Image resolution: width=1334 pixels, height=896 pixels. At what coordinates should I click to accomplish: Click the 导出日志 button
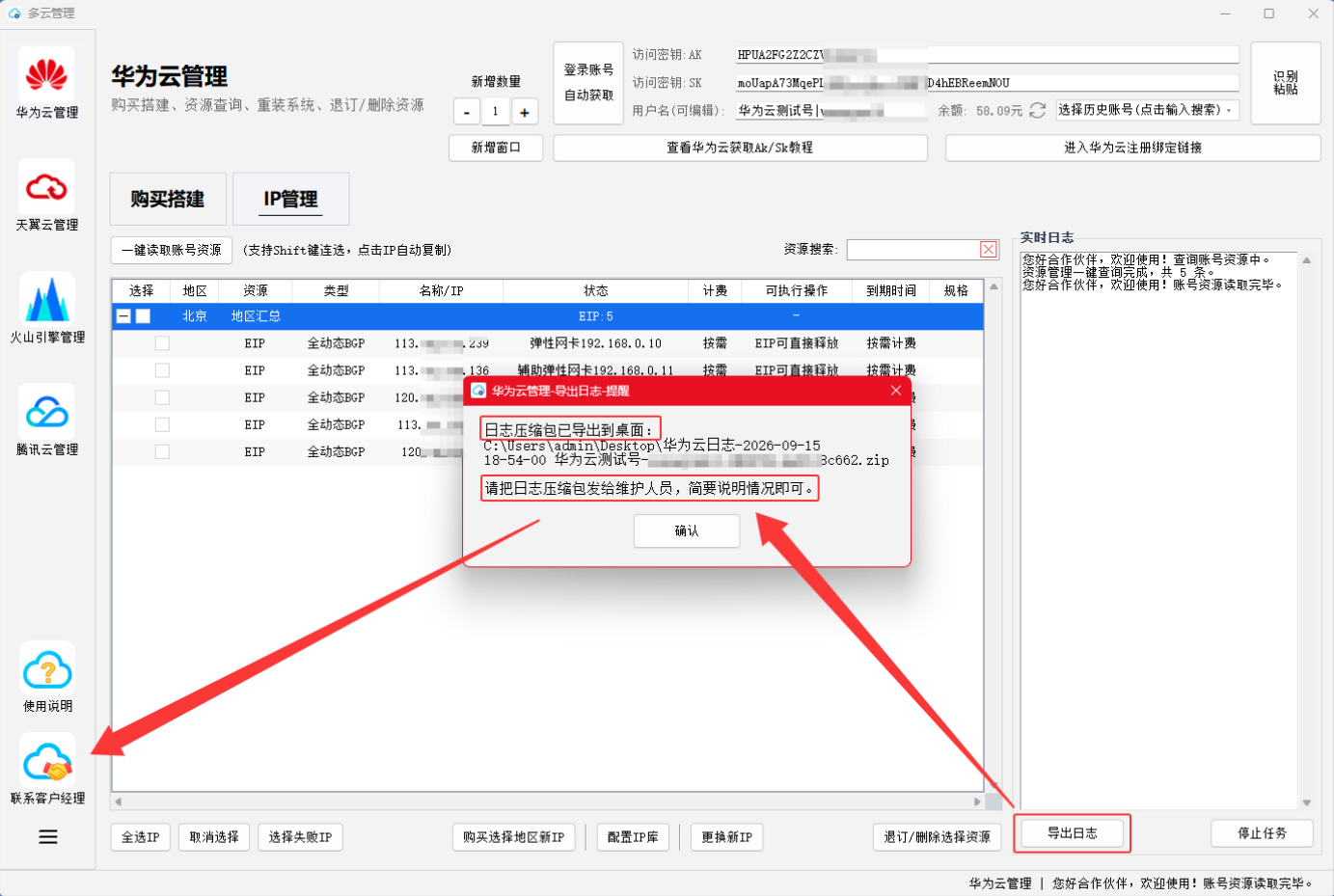pos(1072,833)
